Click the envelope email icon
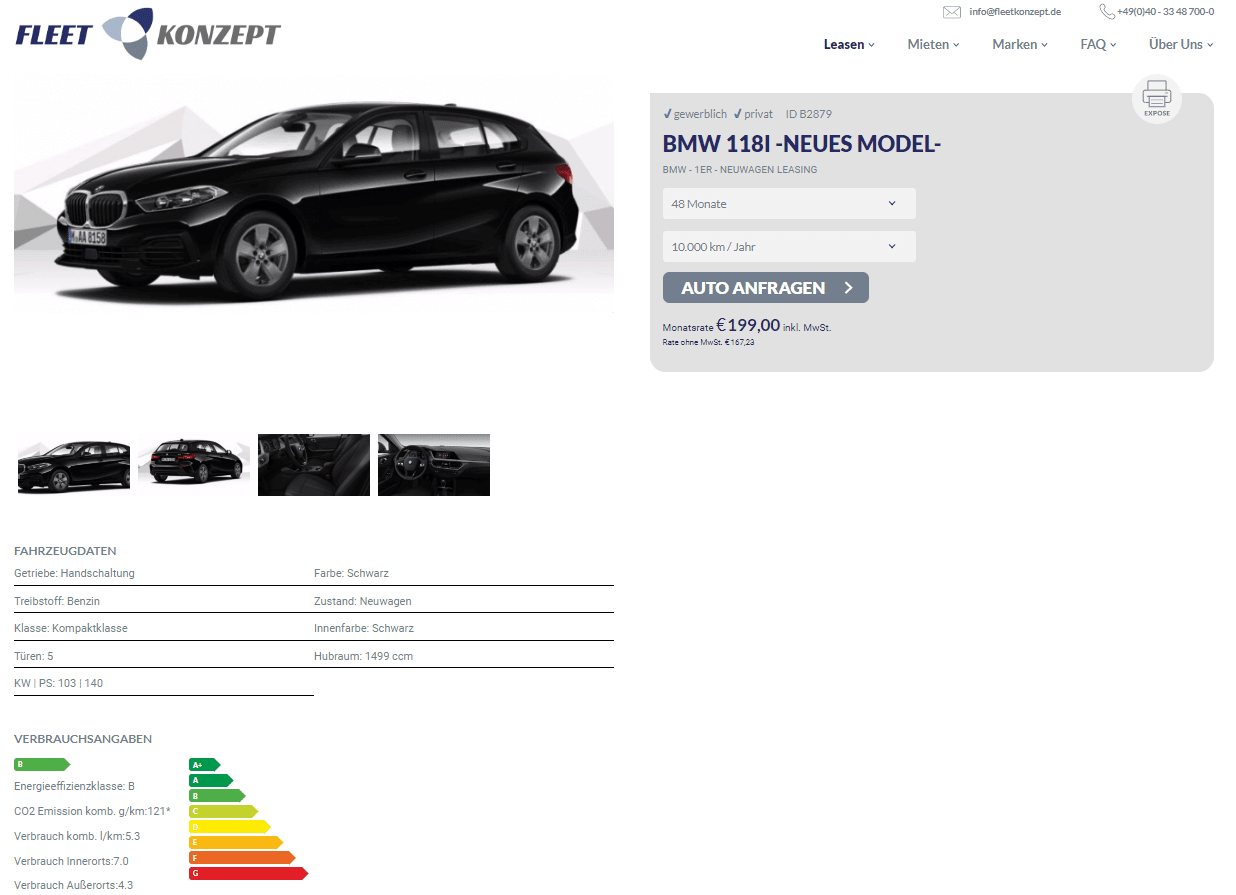 [952, 12]
